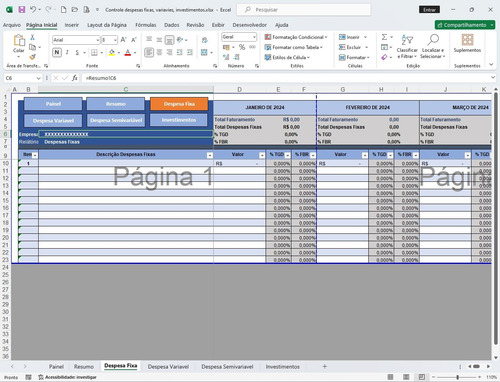Wrap text in the selected cell
500x382 pixels.
[x=205, y=40]
